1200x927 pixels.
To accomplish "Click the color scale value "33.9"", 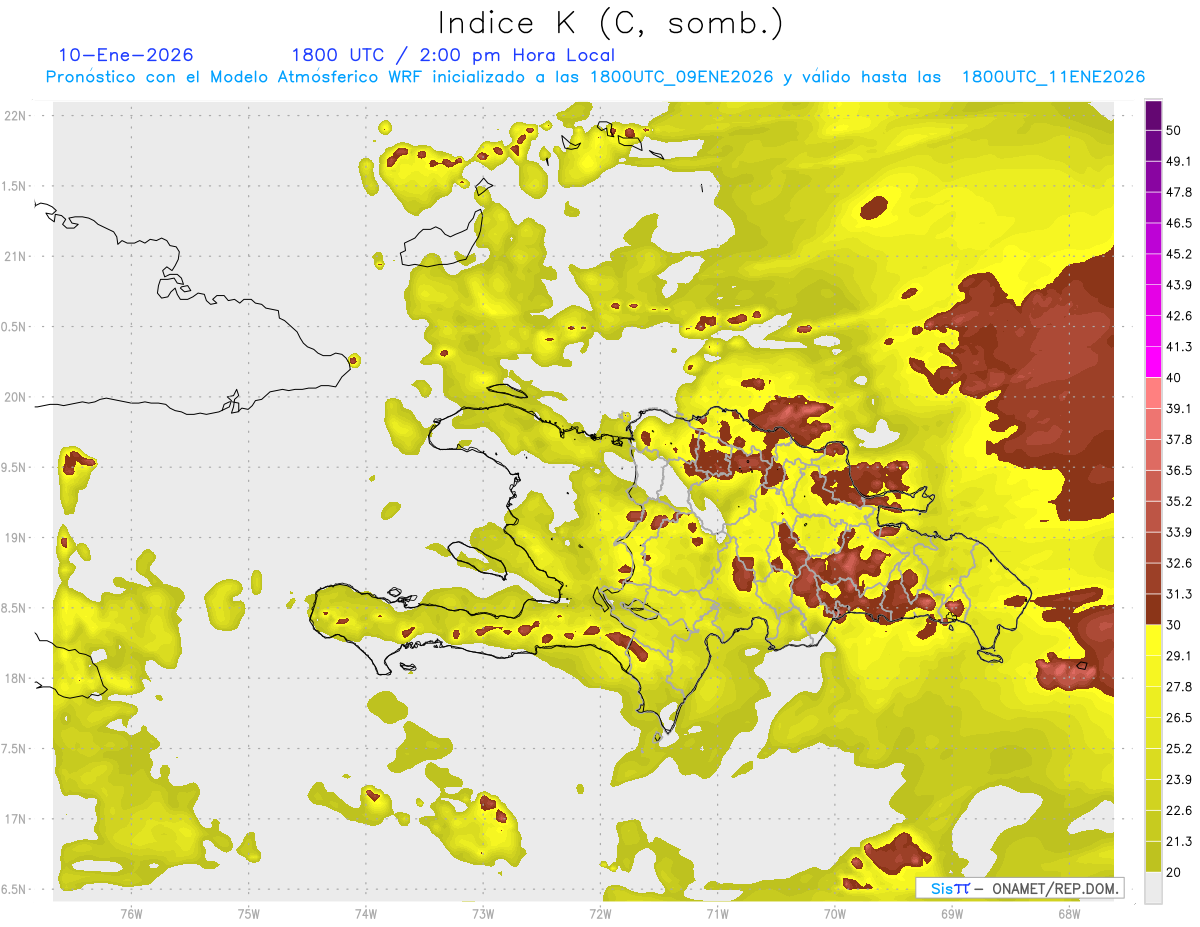I will tap(1180, 532).
